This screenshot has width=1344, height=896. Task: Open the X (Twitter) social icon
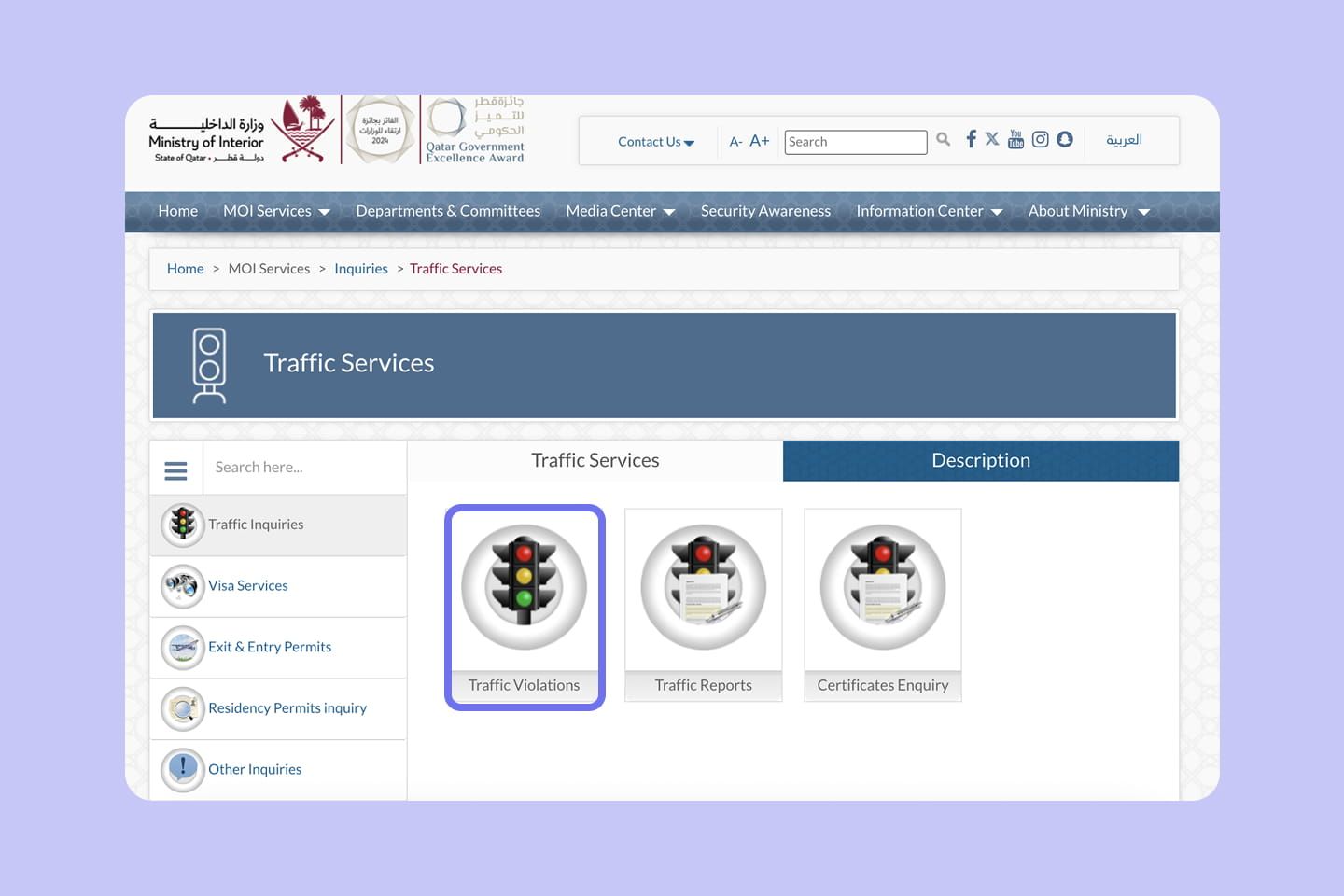pos(992,139)
